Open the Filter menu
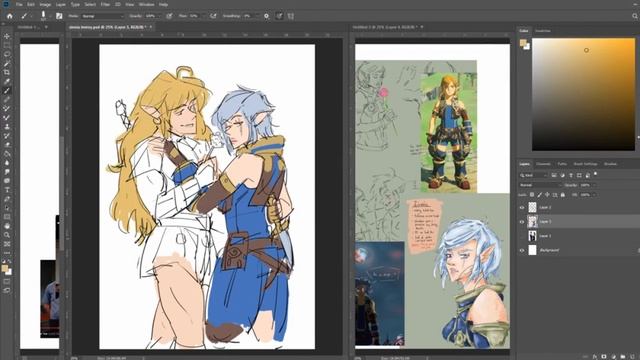The height and width of the screenshot is (360, 640). point(105,4)
